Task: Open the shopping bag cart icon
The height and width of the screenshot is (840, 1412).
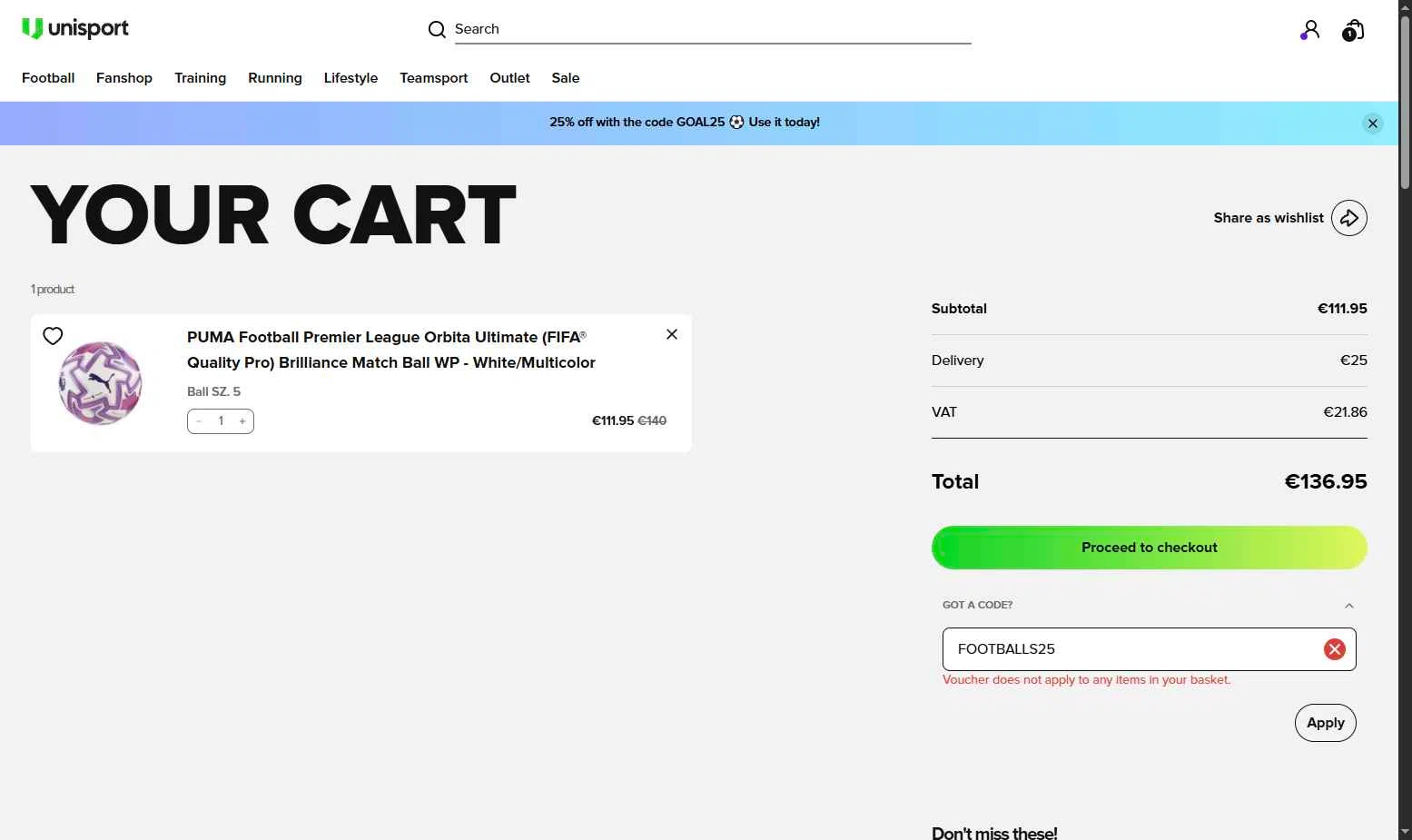Action: (x=1353, y=31)
